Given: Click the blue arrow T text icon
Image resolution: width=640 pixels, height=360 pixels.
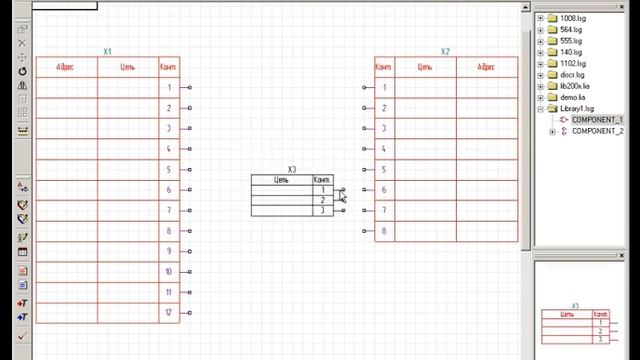Looking at the screenshot, I should (22, 317).
